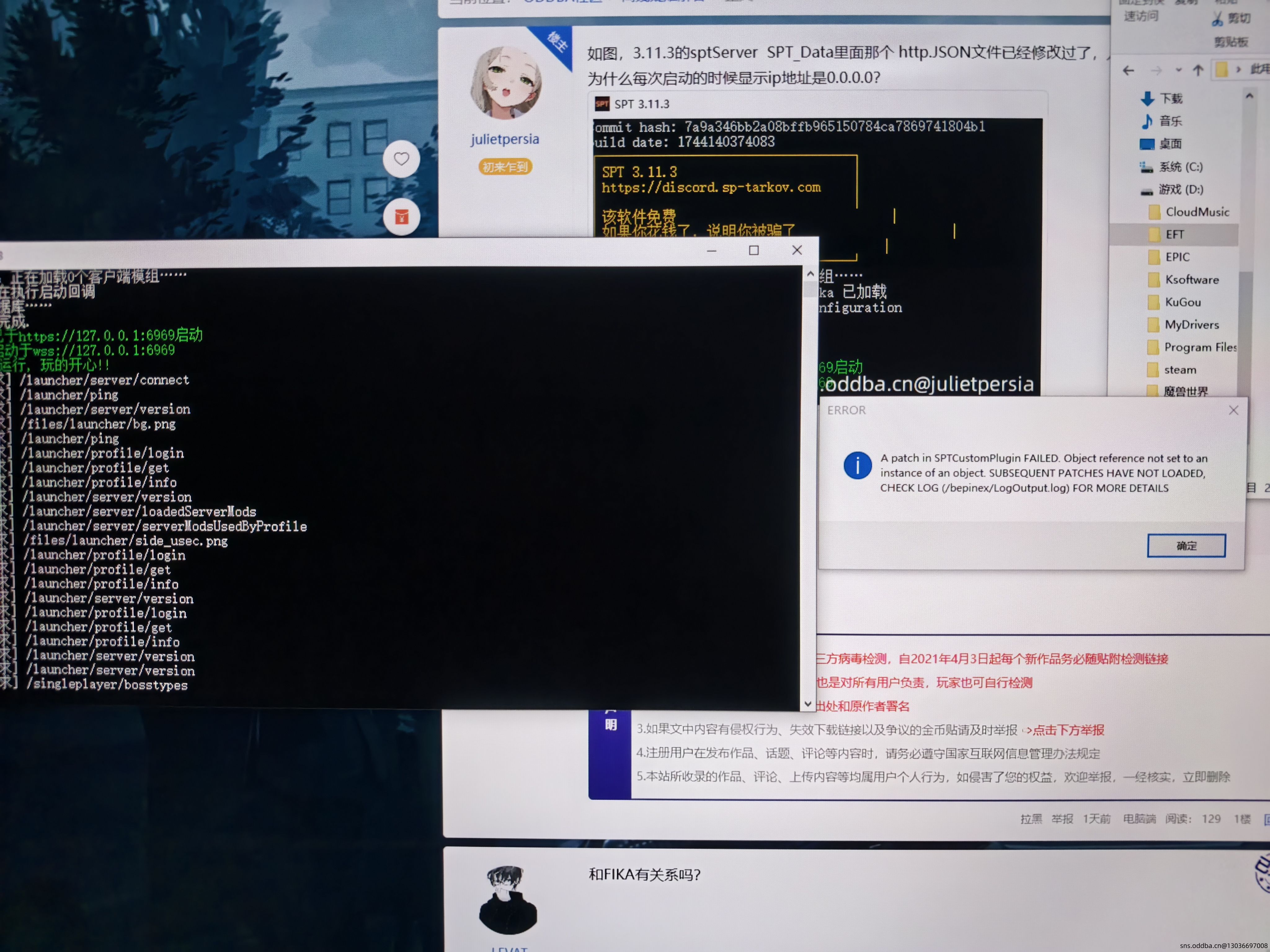1270x952 pixels.
Task: Click console line /launcher/server/serverModsUsedByProfile
Action: point(165,526)
